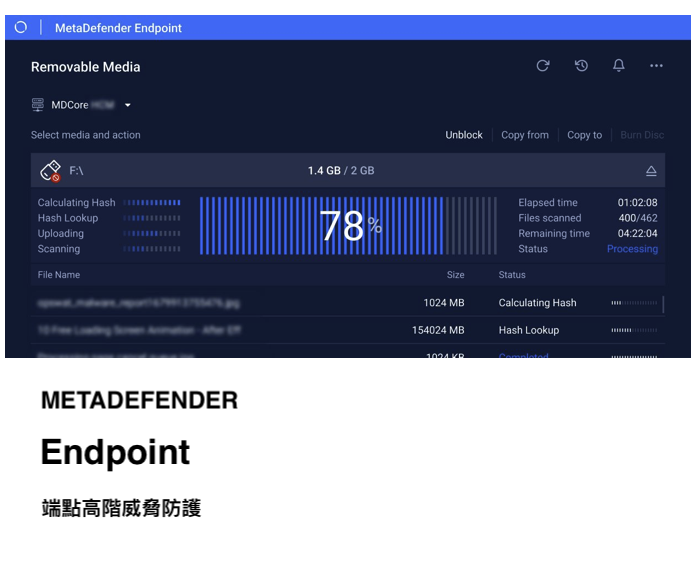Choose the Copy from action
695x580 pixels.
525,135
